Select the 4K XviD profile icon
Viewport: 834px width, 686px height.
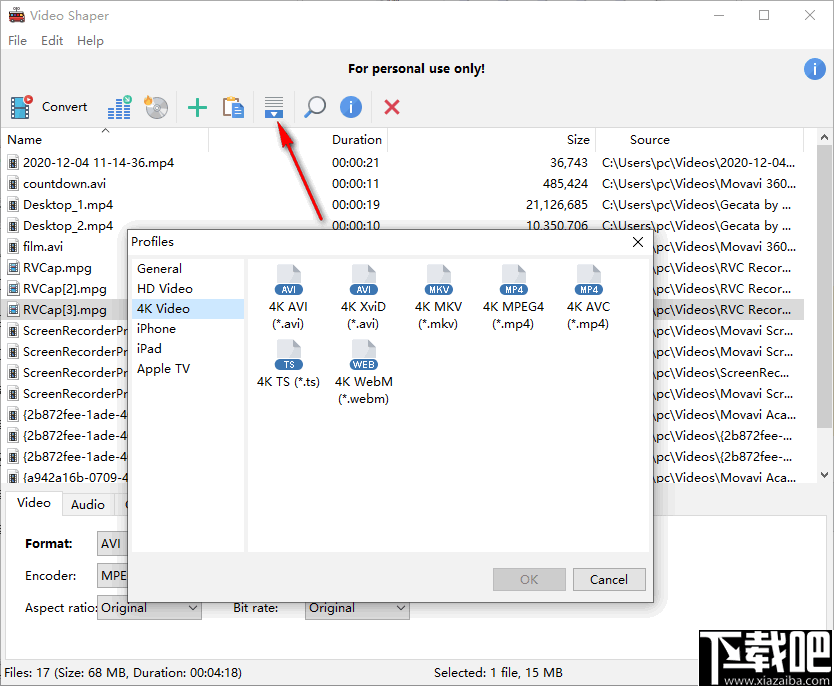[363, 280]
